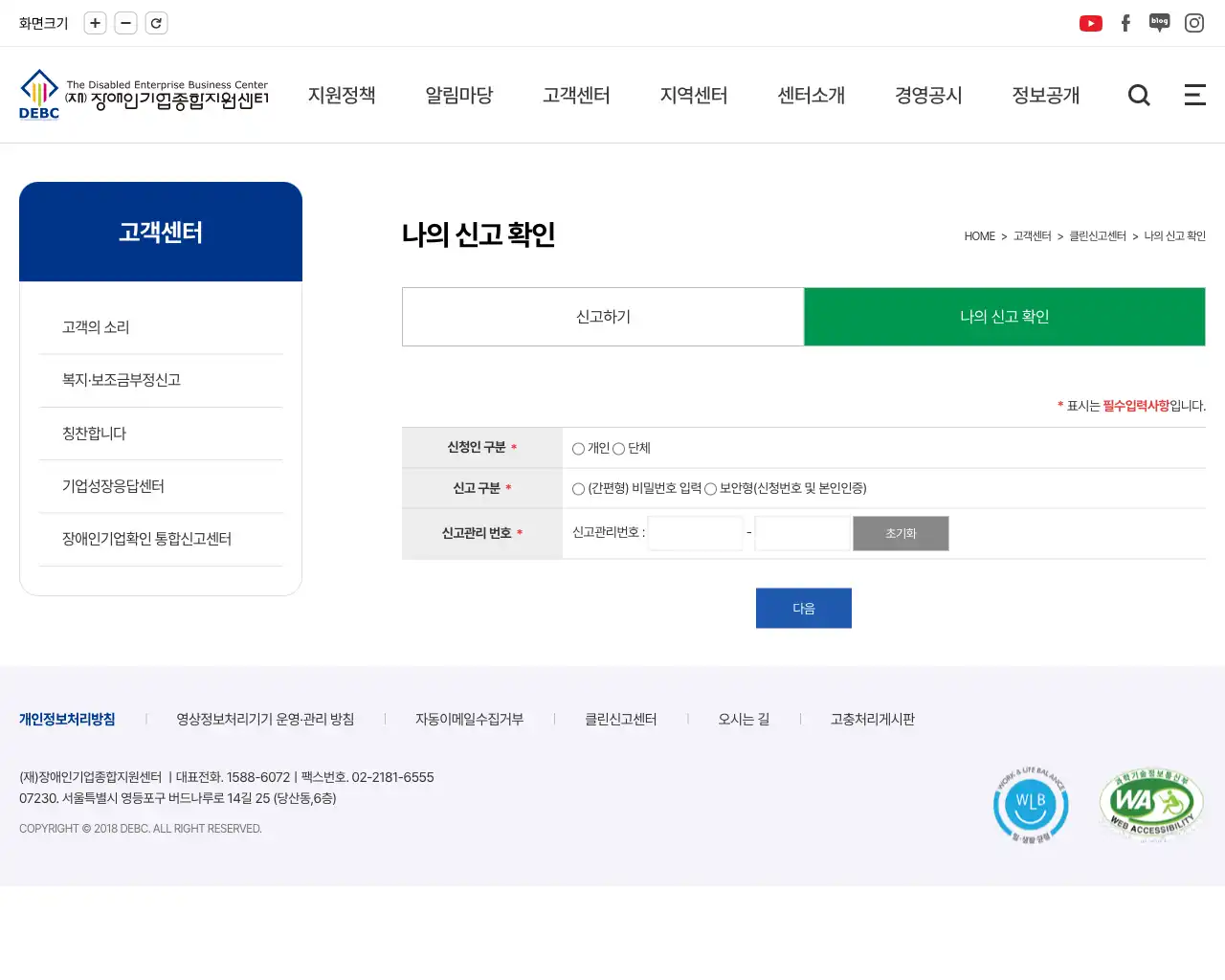This screenshot has height=980, width=1225.
Task: Open the Facebook page icon
Action: [x=1125, y=23]
